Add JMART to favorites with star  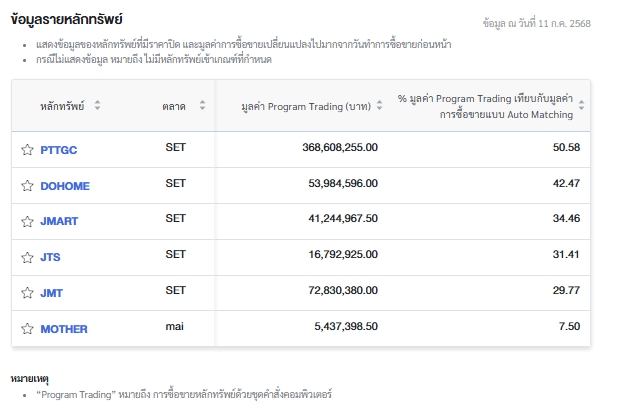(28, 221)
